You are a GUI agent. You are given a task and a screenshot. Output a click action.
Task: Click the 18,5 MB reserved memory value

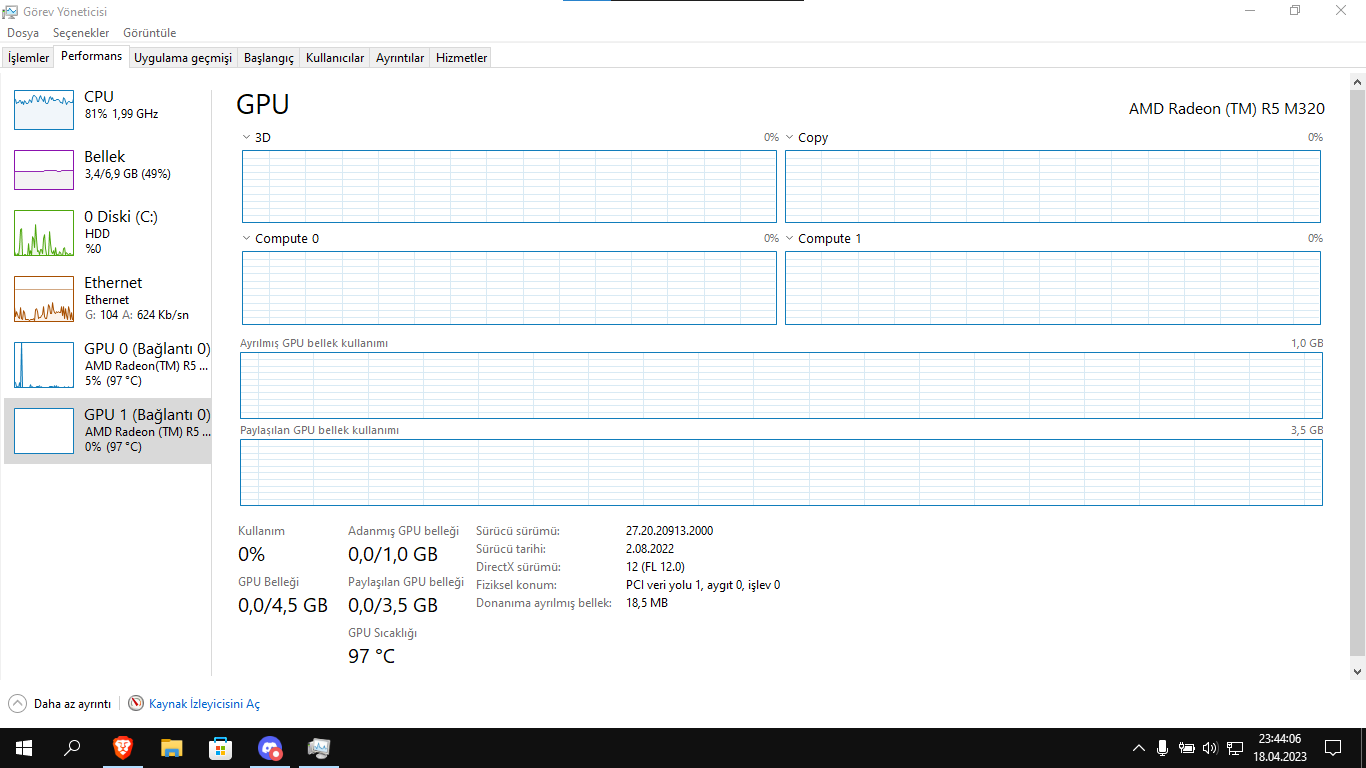[647, 603]
